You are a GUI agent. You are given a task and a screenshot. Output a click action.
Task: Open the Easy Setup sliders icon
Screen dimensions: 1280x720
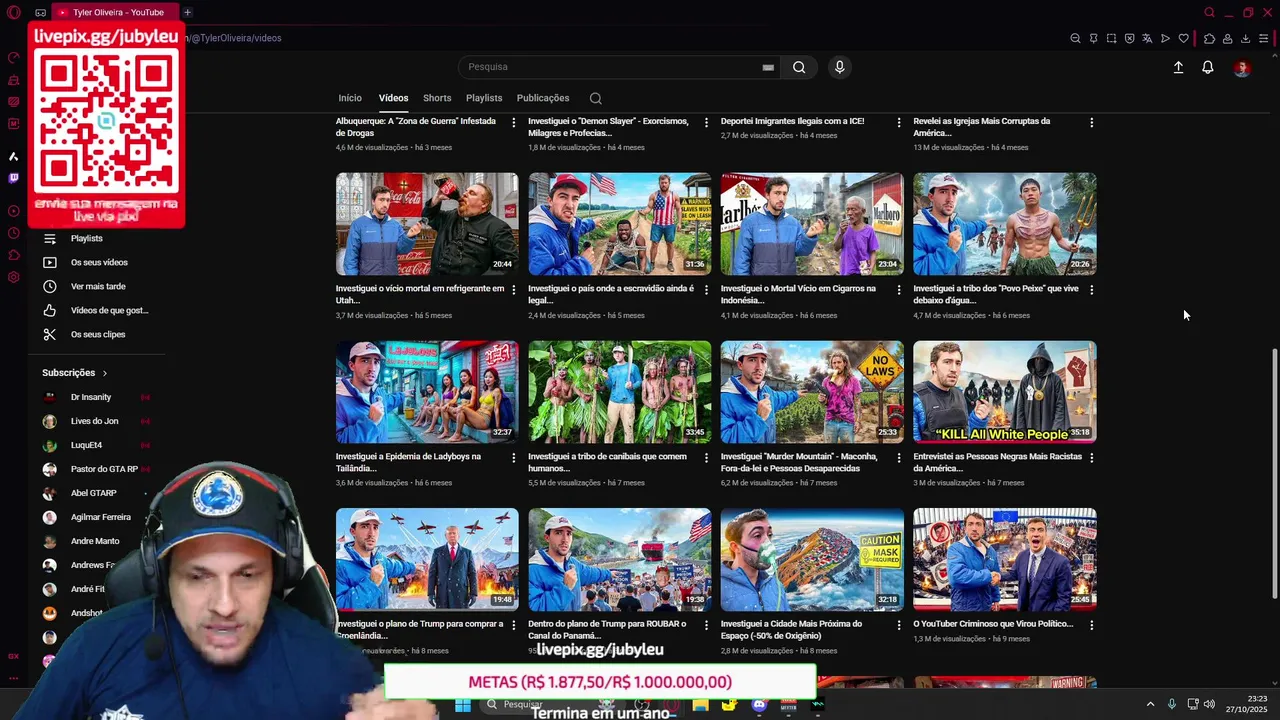[1263, 38]
